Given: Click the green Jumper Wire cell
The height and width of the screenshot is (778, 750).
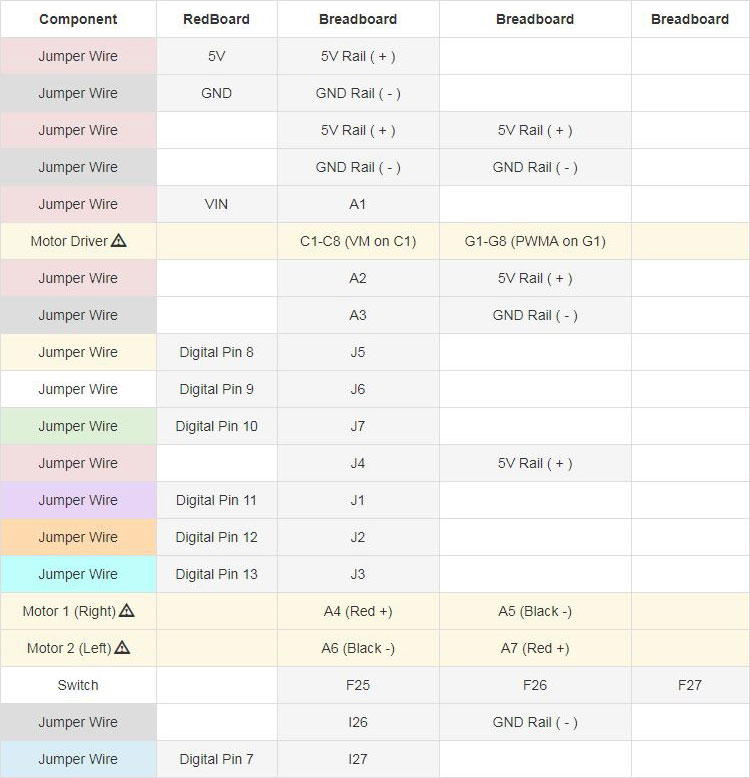Looking at the screenshot, I should [78, 426].
